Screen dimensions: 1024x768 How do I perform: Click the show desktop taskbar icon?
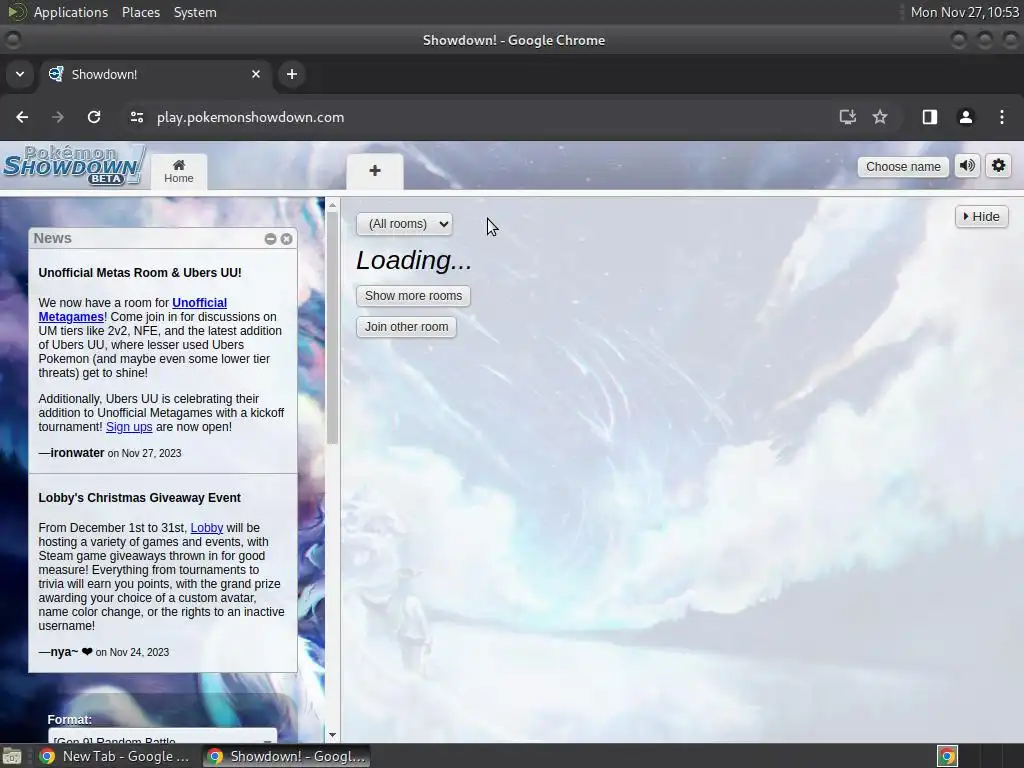(12, 756)
